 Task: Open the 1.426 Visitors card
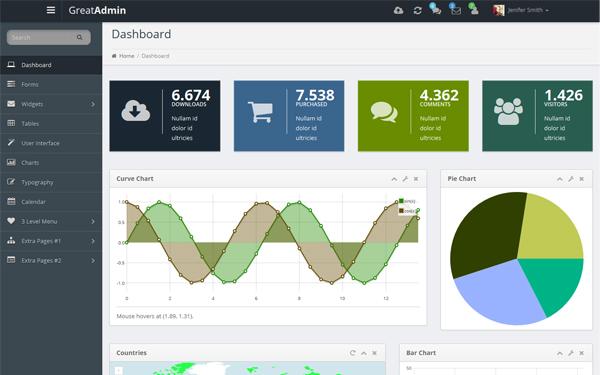pos(537,116)
